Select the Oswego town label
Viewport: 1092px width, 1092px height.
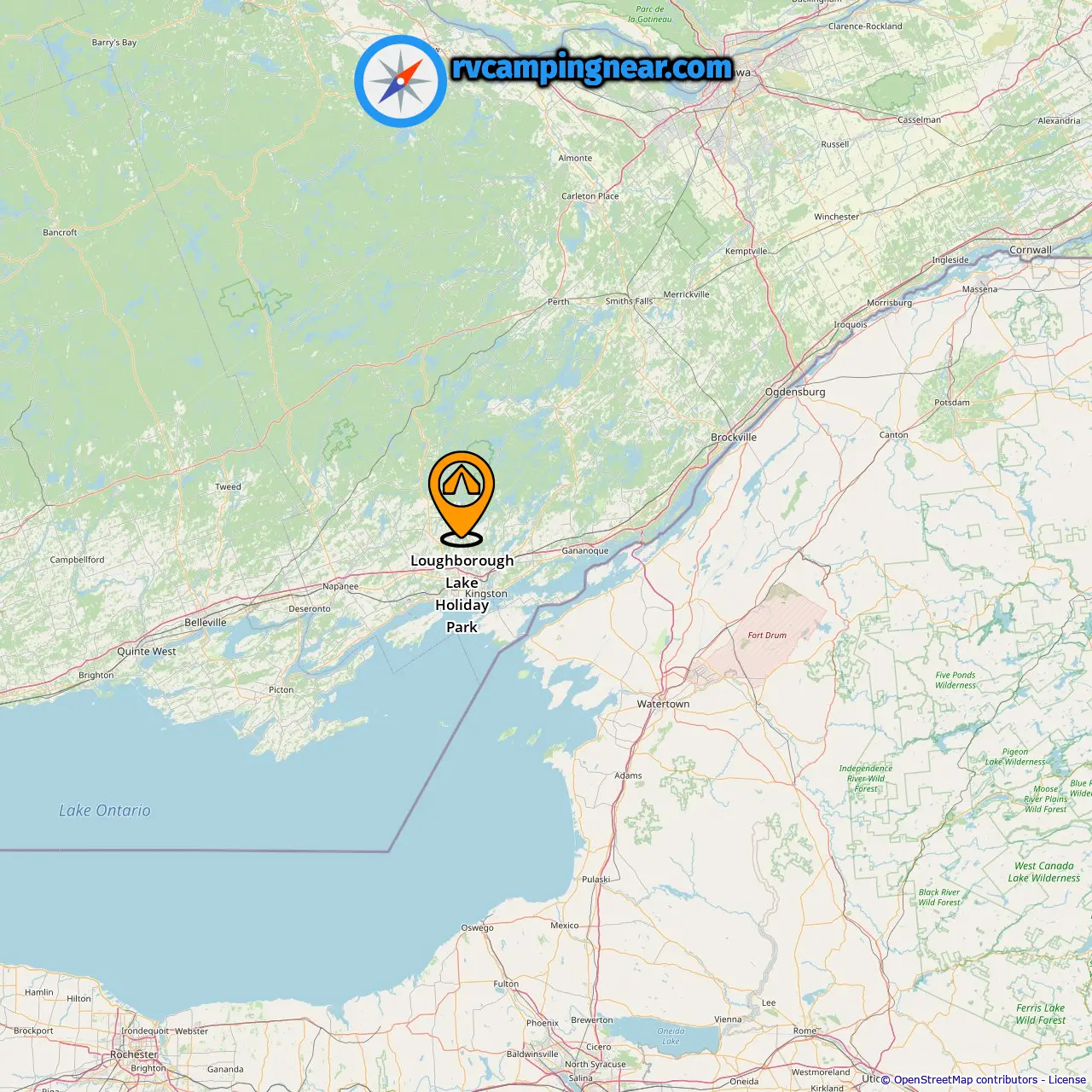click(x=477, y=927)
